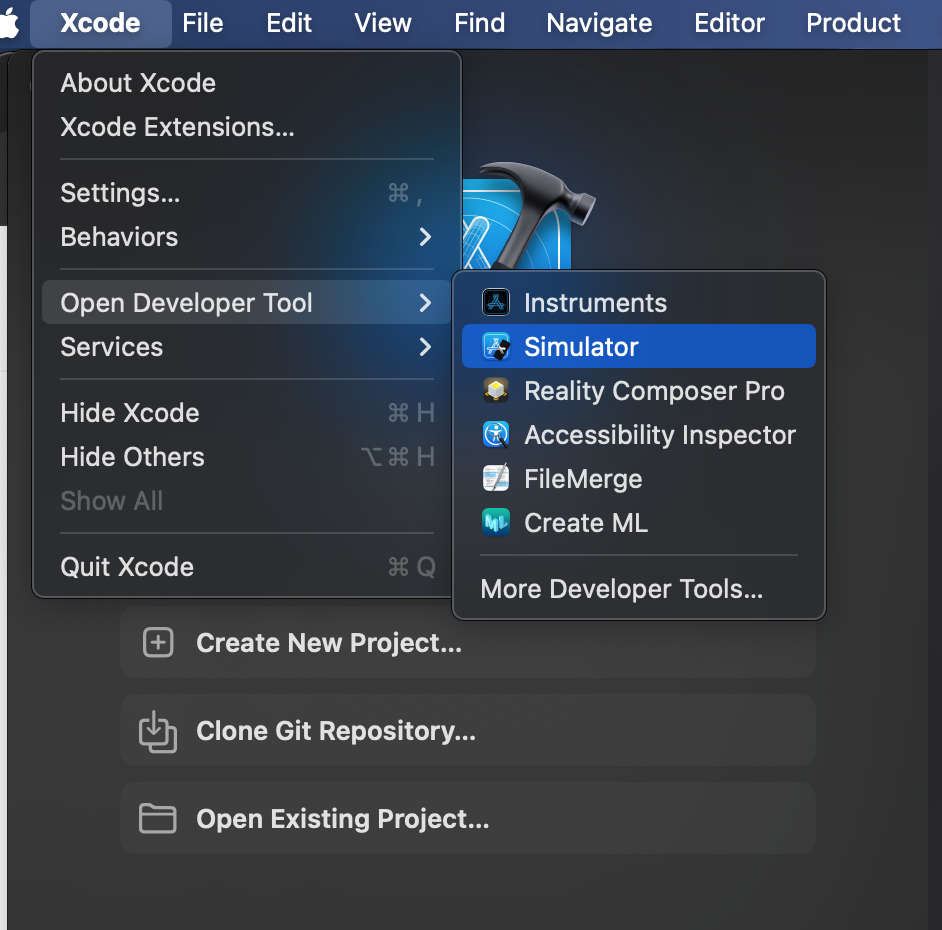The image size is (942, 930).
Task: Open the Xcode menu in menu bar
Action: click(x=100, y=23)
